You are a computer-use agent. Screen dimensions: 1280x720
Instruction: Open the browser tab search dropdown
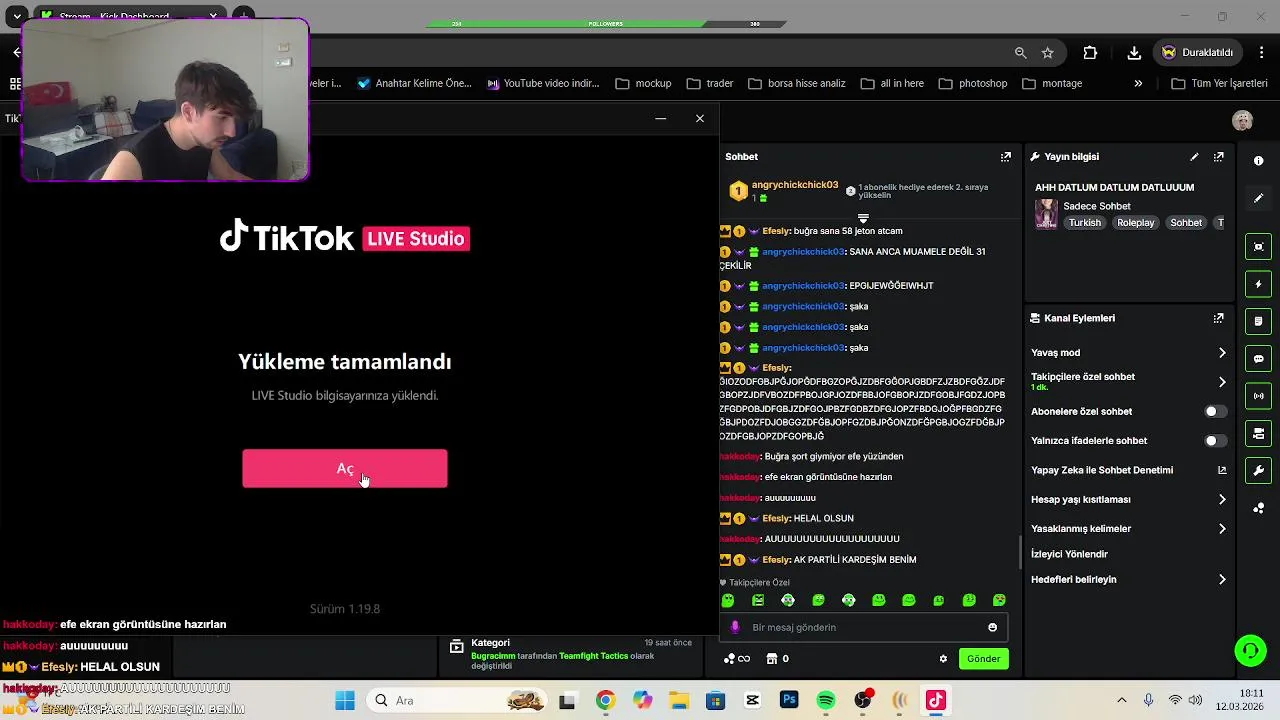[17, 16]
